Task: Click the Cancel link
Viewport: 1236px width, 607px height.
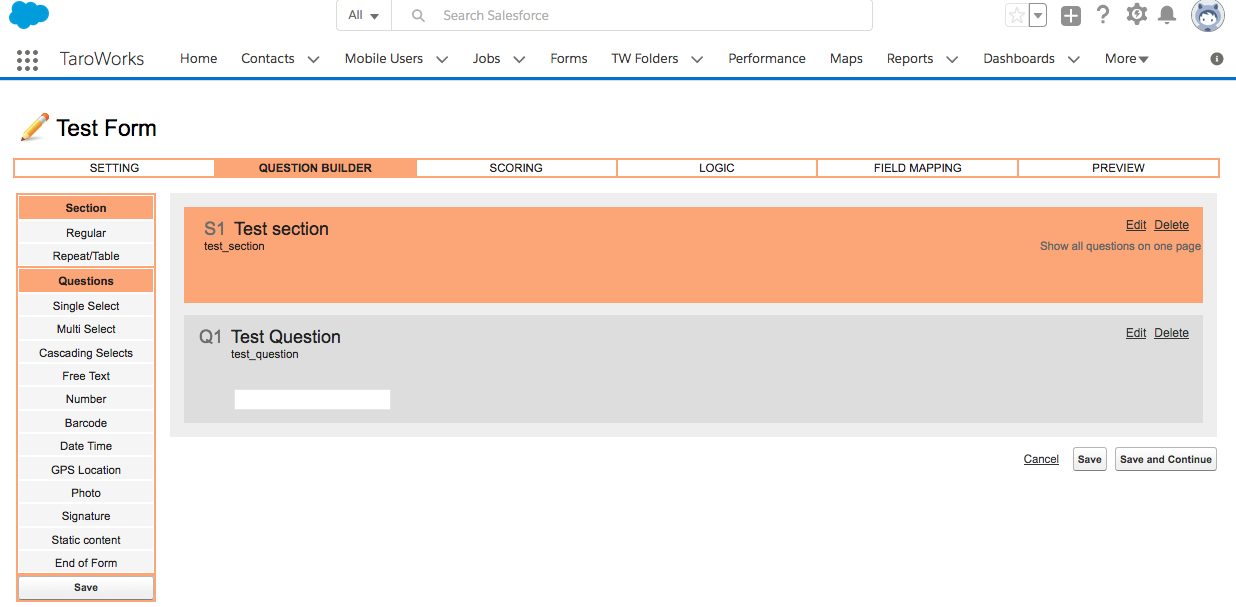Action: [x=1041, y=459]
